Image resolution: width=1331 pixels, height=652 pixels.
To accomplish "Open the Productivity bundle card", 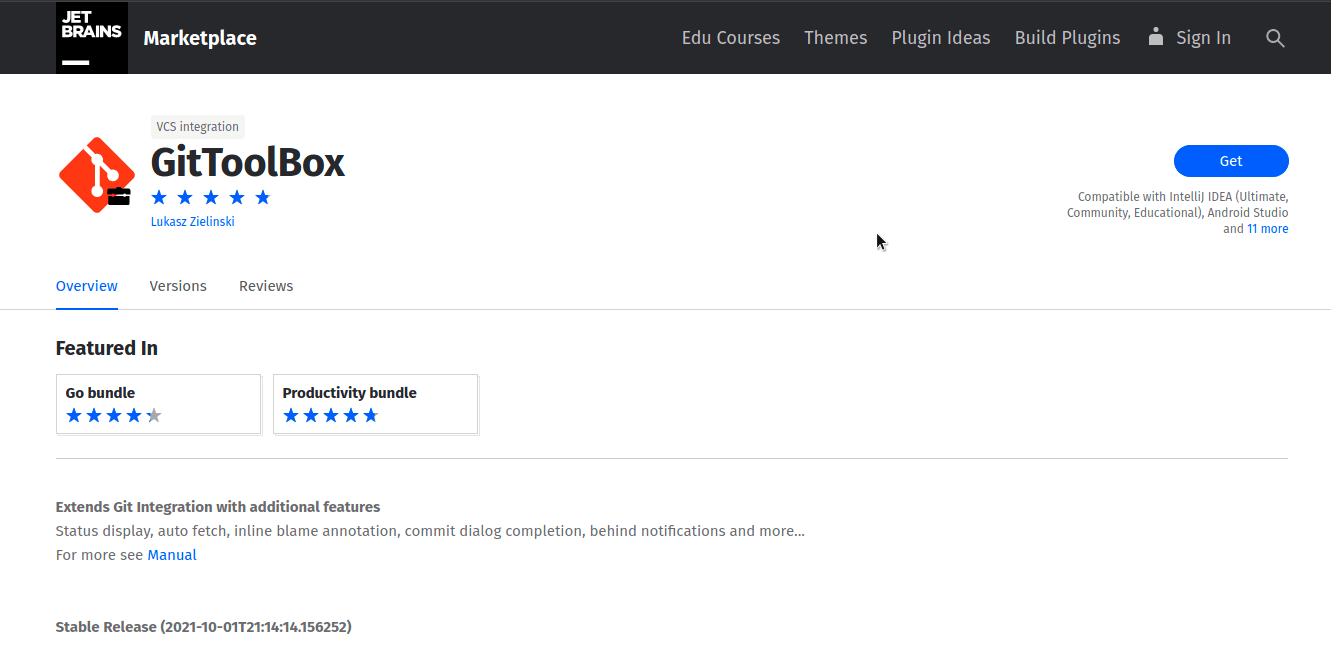I will [375, 404].
